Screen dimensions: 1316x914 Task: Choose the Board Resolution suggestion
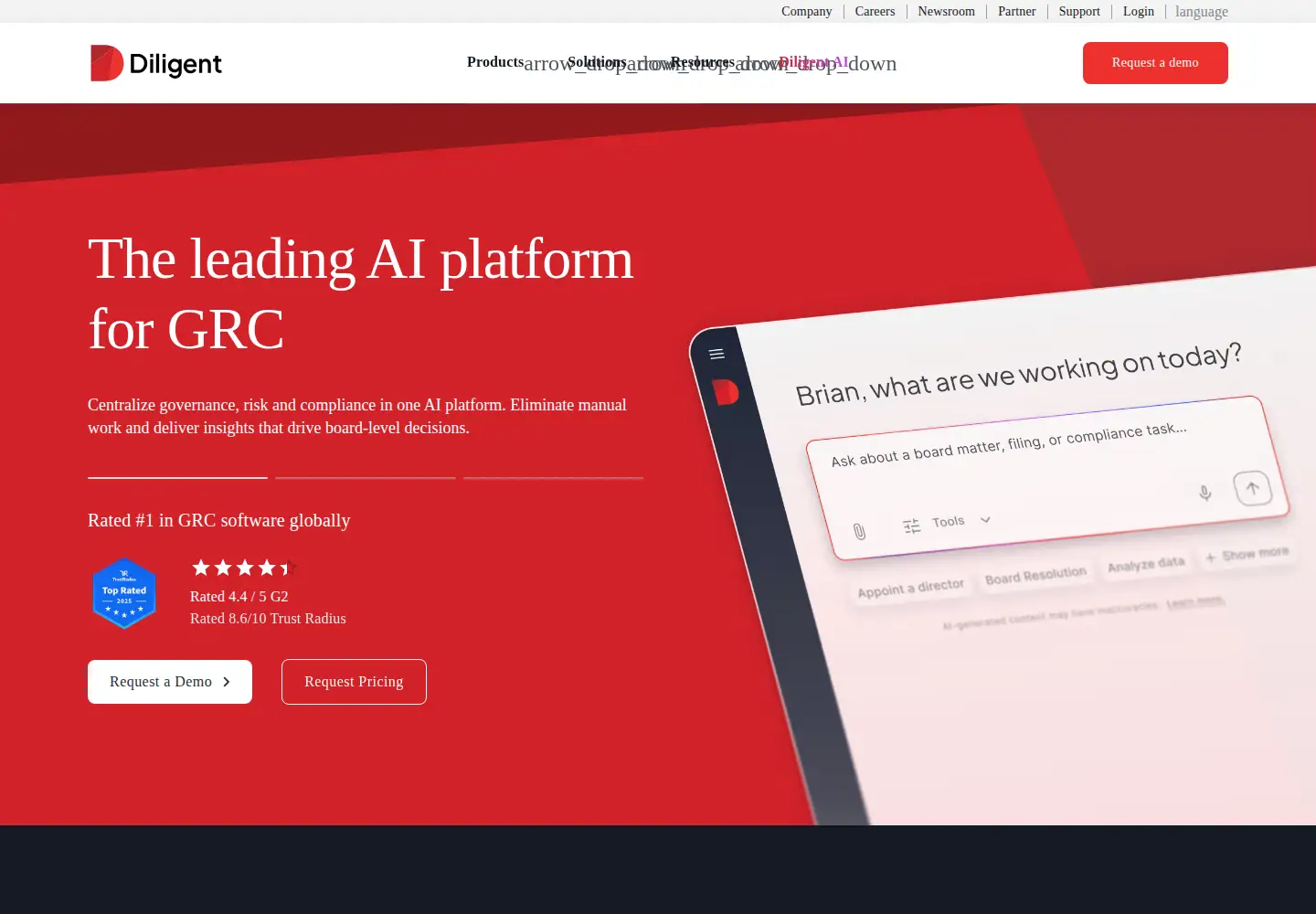click(x=1035, y=575)
